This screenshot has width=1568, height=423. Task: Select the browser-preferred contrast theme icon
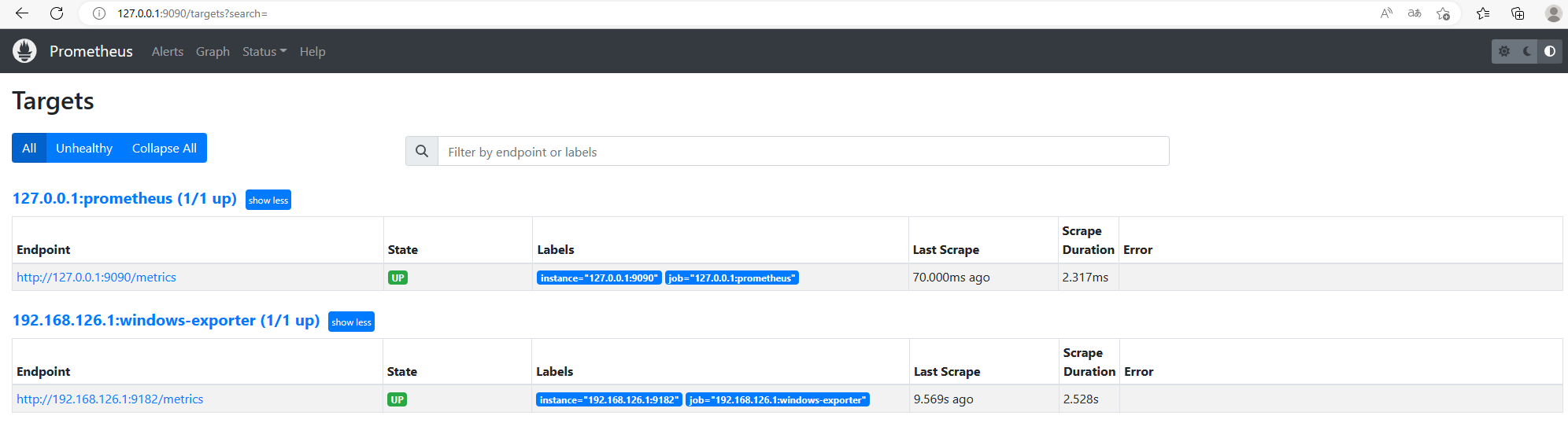pyautogui.click(x=1550, y=51)
